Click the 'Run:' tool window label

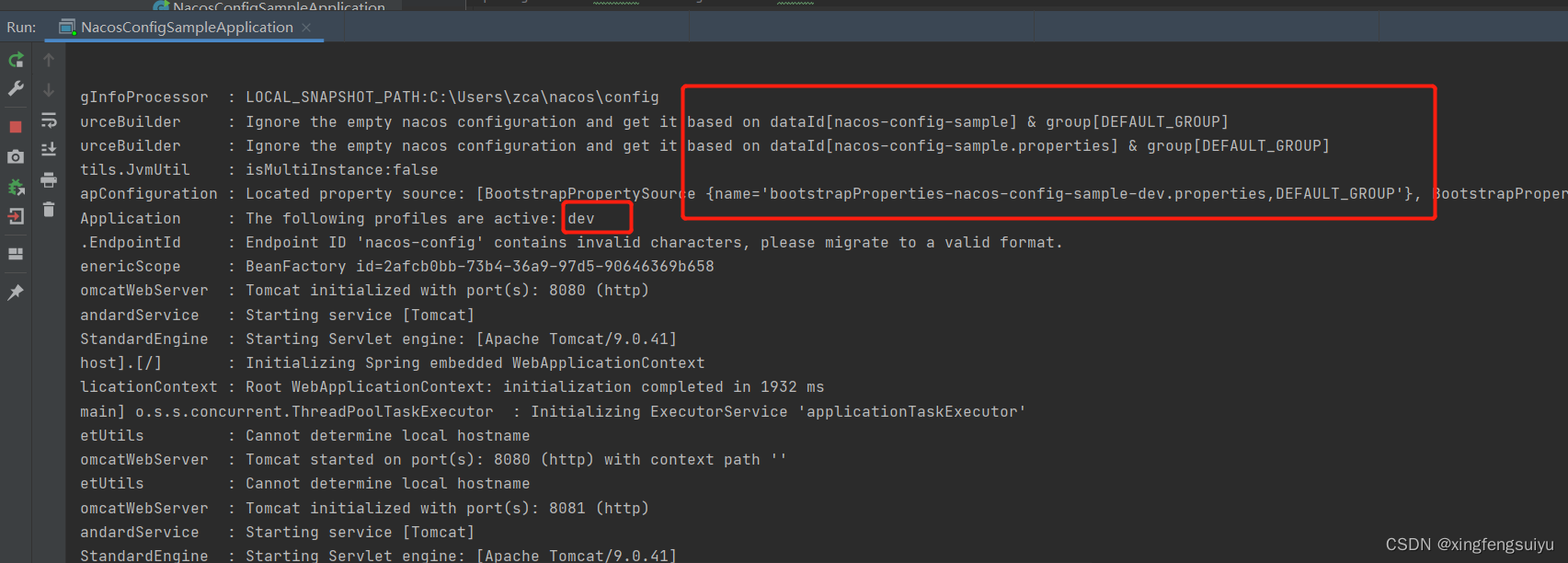tap(21, 28)
